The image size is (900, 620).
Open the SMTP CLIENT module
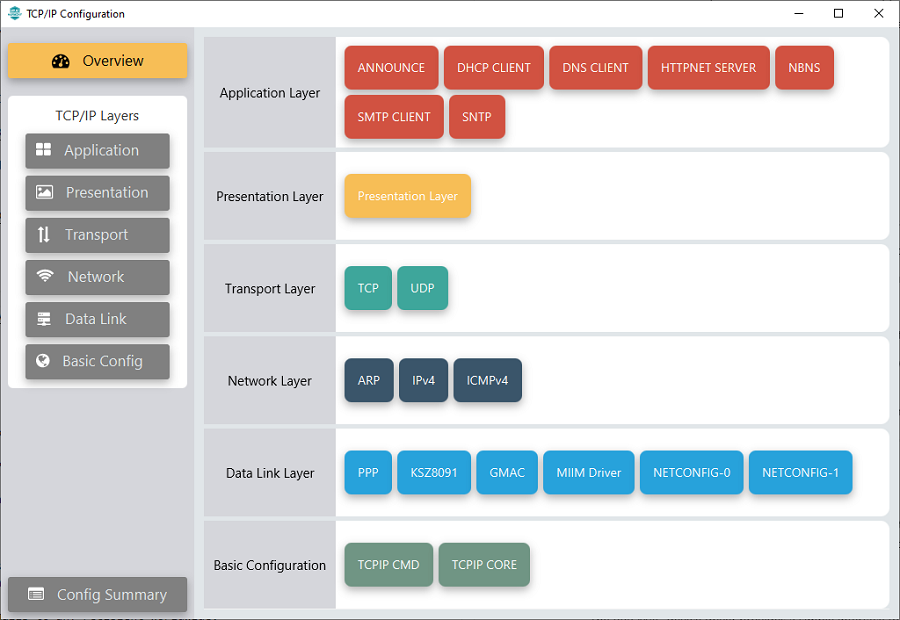[x=394, y=117]
